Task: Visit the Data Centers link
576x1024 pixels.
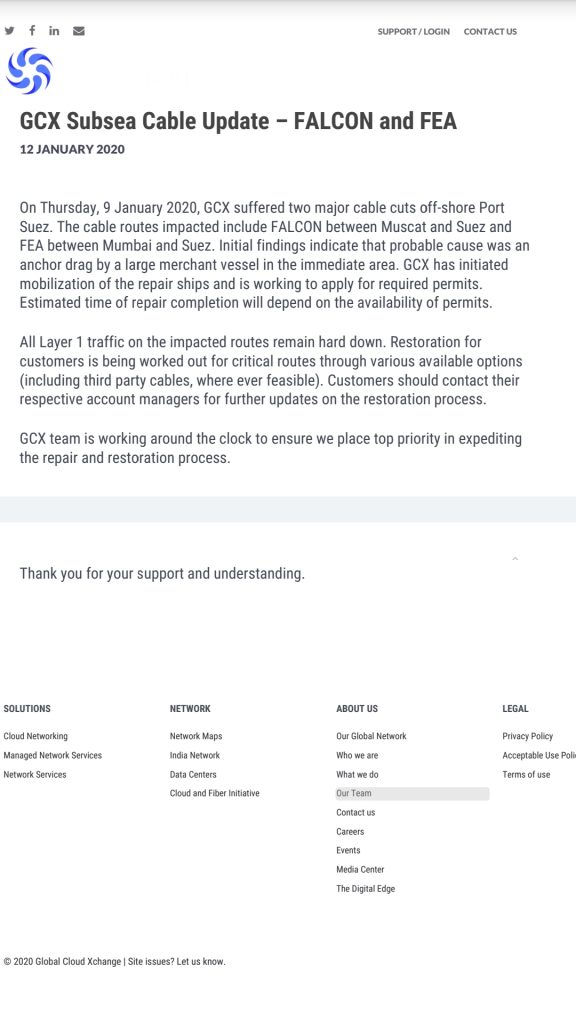Action: 193,775
